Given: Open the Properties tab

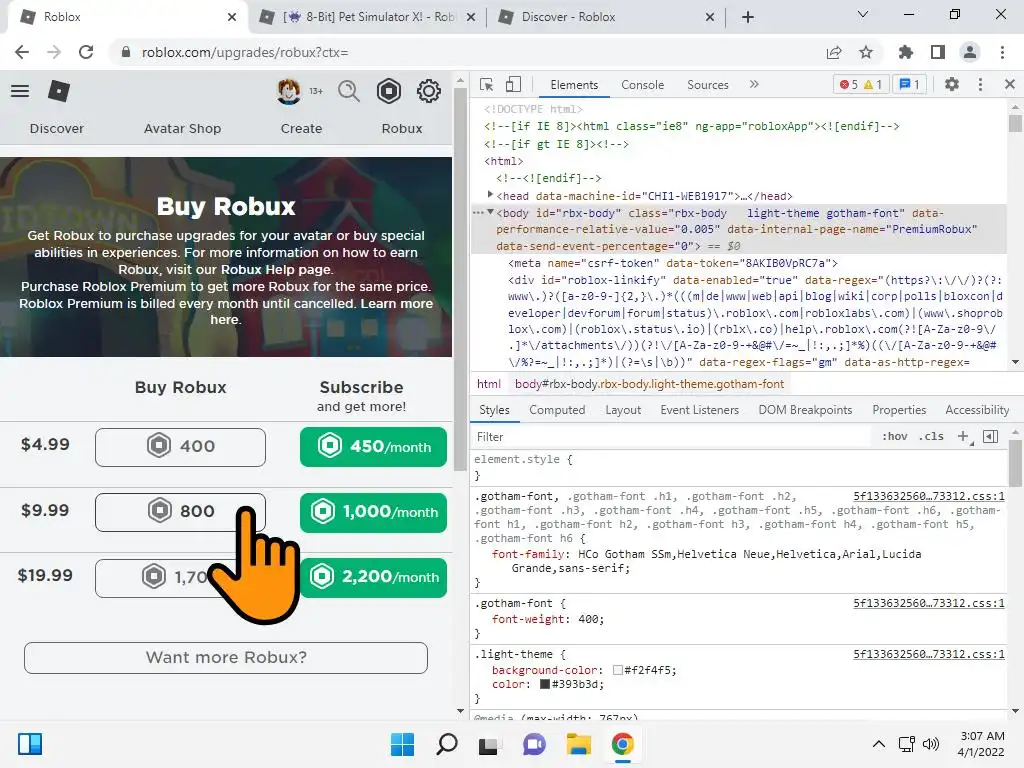Looking at the screenshot, I should [x=899, y=410].
